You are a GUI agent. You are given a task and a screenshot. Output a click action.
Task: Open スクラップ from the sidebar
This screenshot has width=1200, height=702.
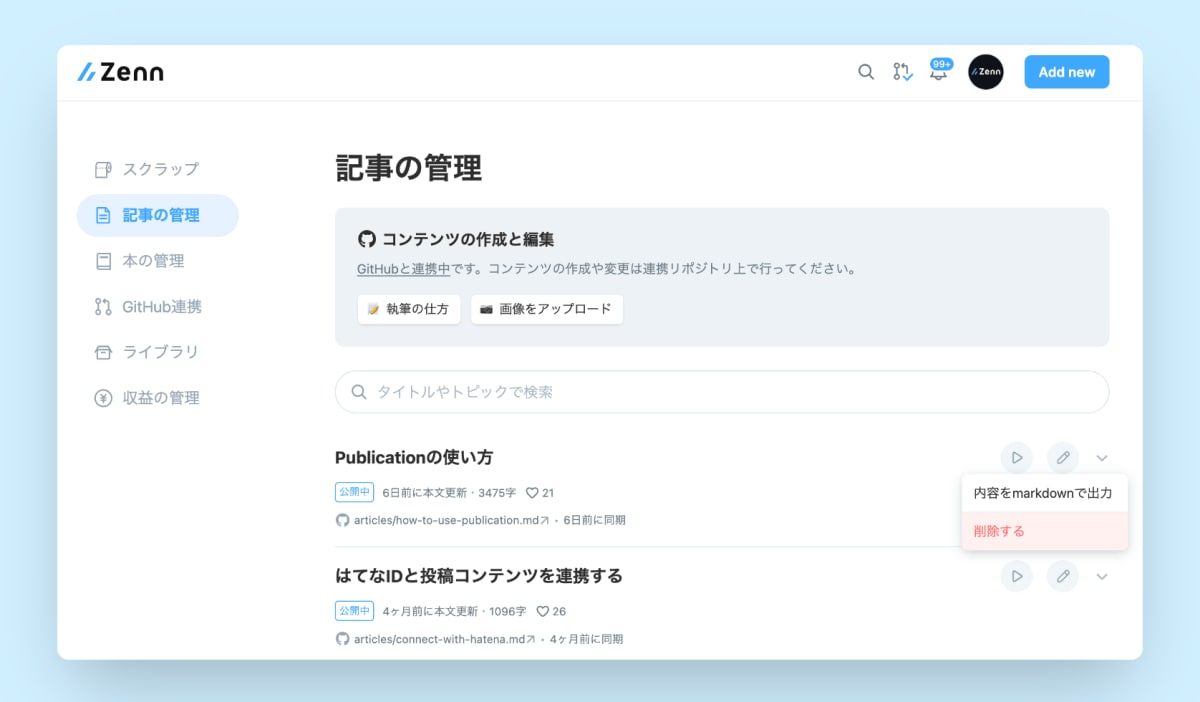pyautogui.click(x=160, y=169)
